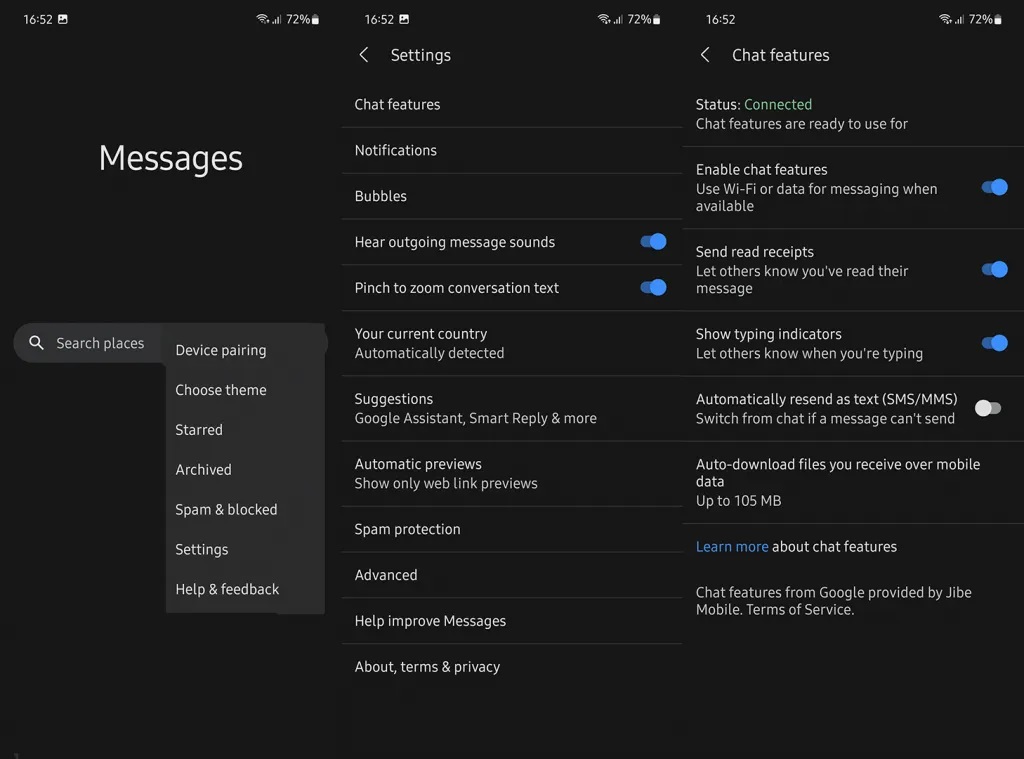The height and width of the screenshot is (759, 1024).
Task: Tap the 72% battery text on Messages screen
Action: [x=298, y=20]
